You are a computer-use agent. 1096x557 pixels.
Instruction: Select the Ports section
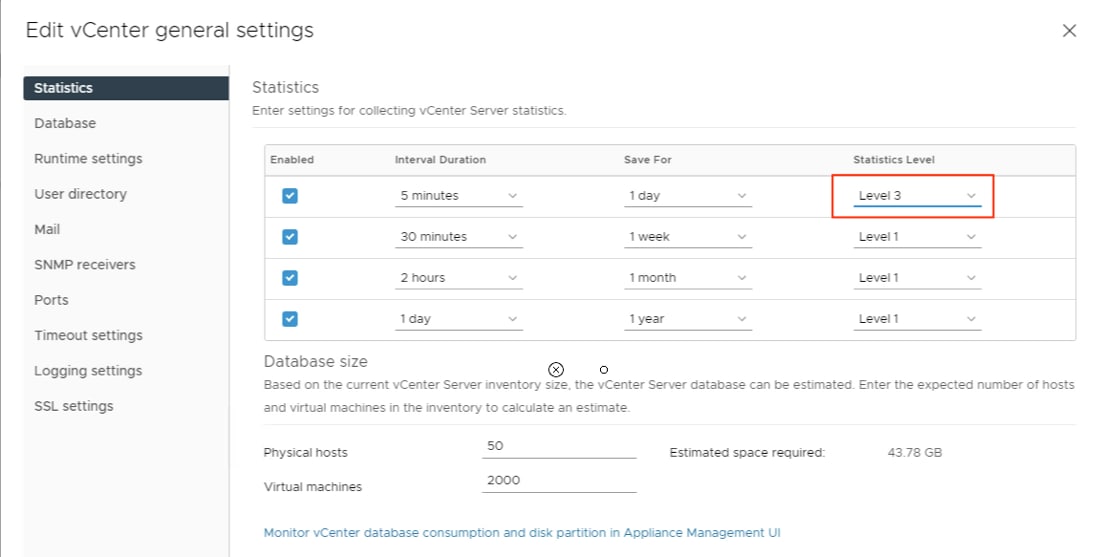coord(51,300)
